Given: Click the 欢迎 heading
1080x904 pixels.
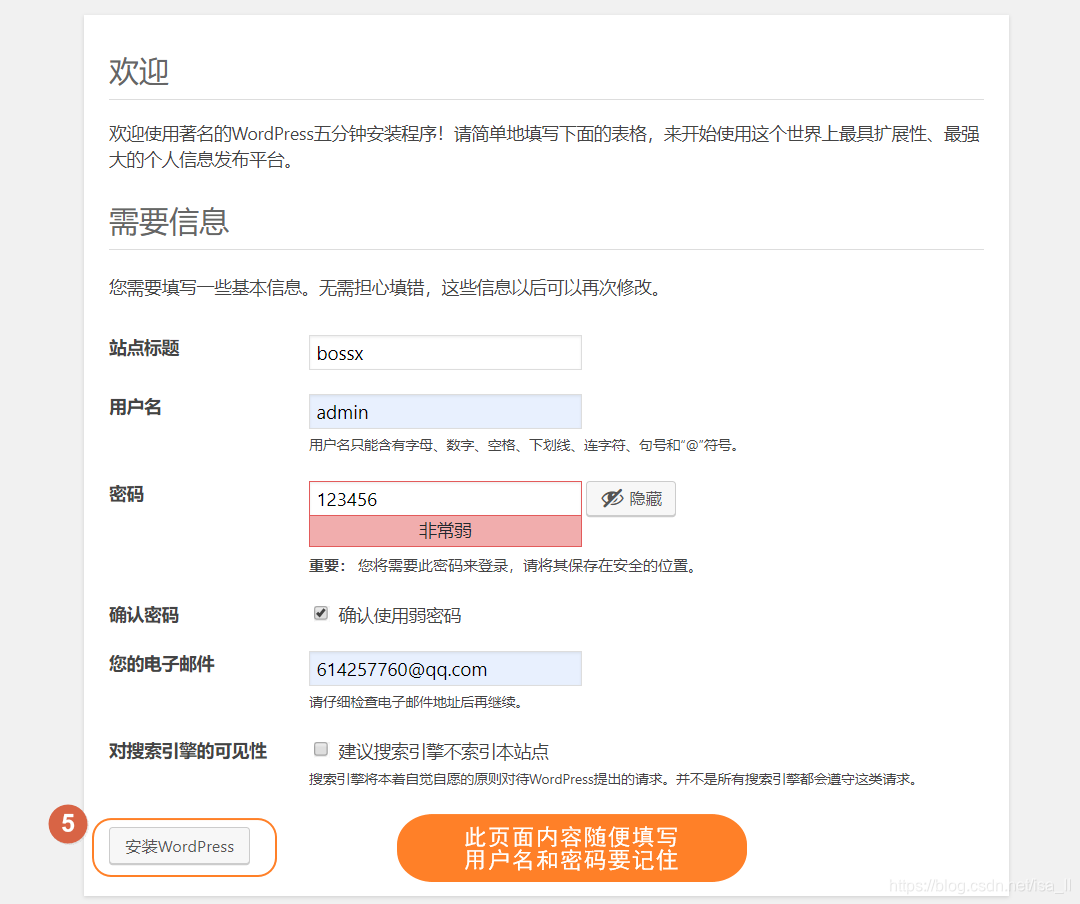Looking at the screenshot, I should 138,72.
